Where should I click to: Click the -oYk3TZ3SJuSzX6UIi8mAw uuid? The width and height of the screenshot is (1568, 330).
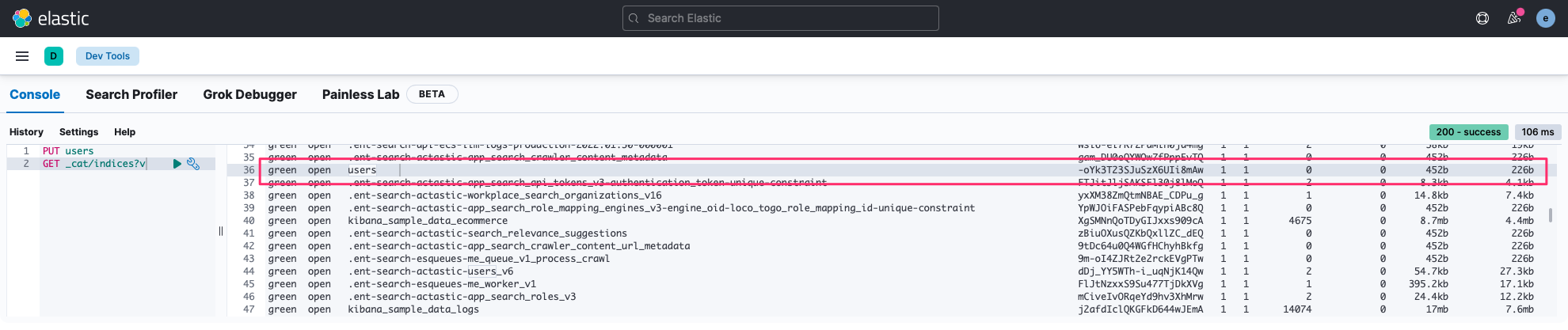pos(1140,170)
